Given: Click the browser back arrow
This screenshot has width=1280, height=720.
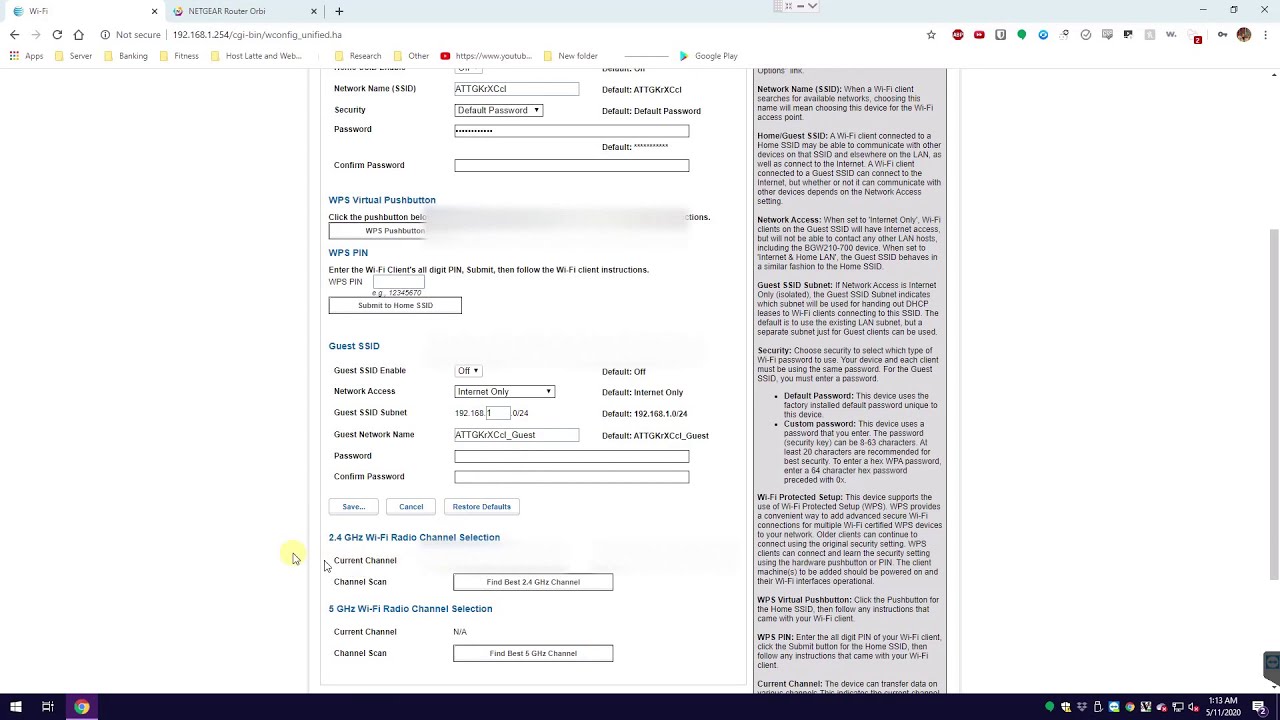Looking at the screenshot, I should 14,35.
